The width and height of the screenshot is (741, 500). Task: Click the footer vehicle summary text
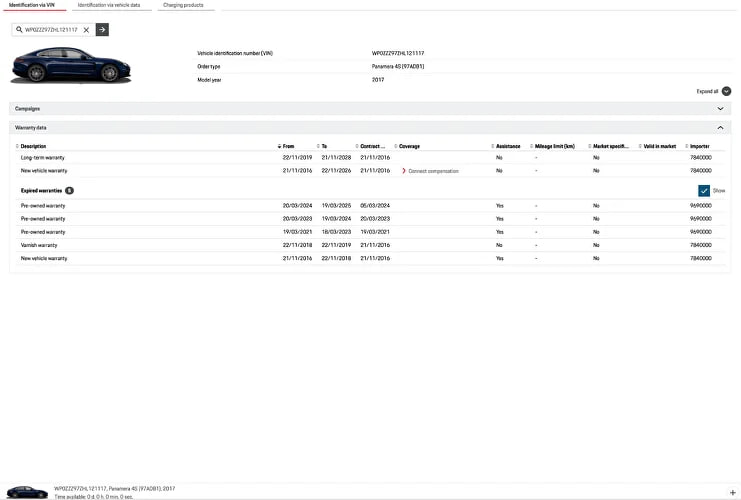tap(114, 489)
